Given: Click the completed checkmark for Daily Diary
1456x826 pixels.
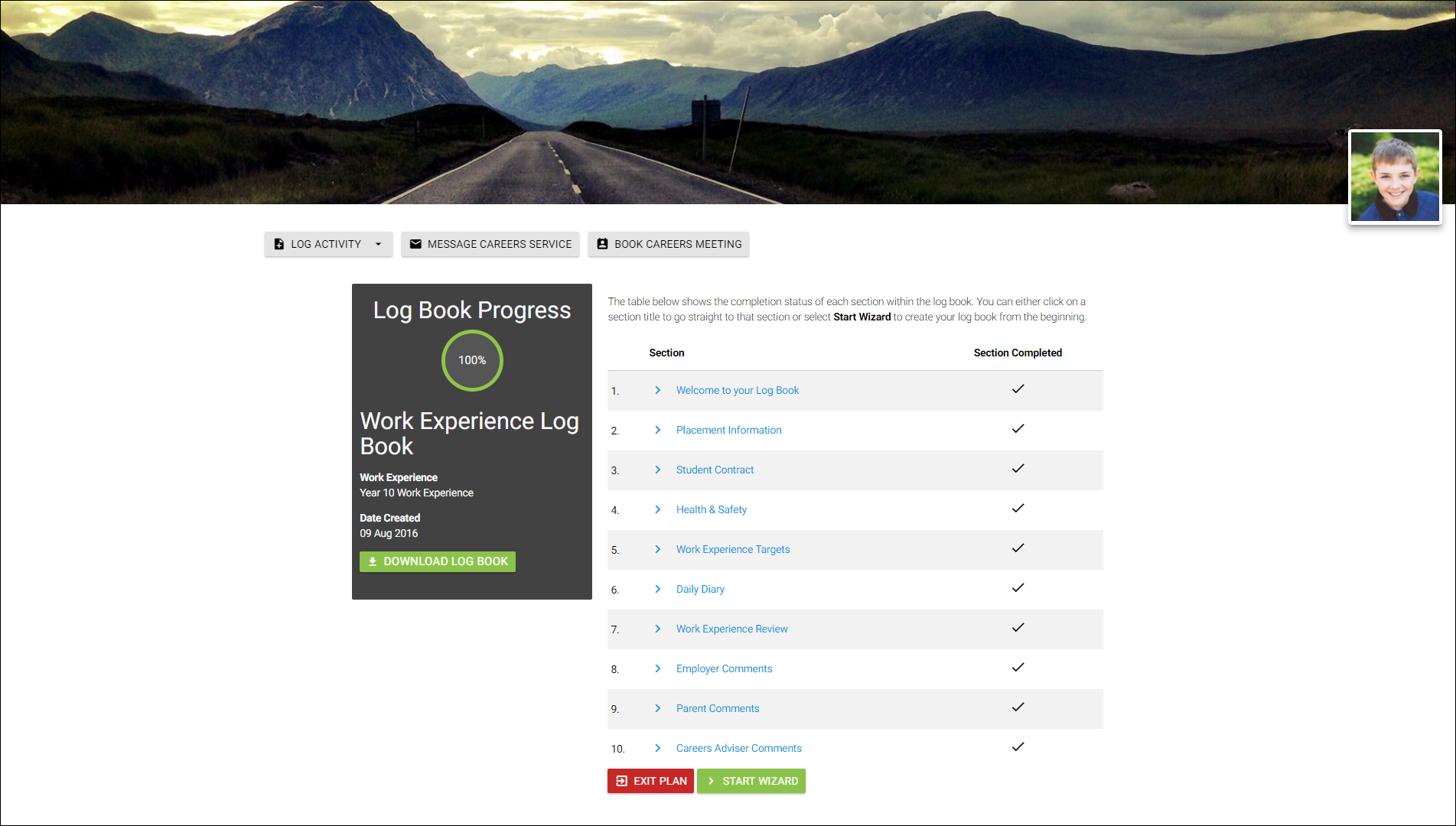Looking at the screenshot, I should point(1018,588).
